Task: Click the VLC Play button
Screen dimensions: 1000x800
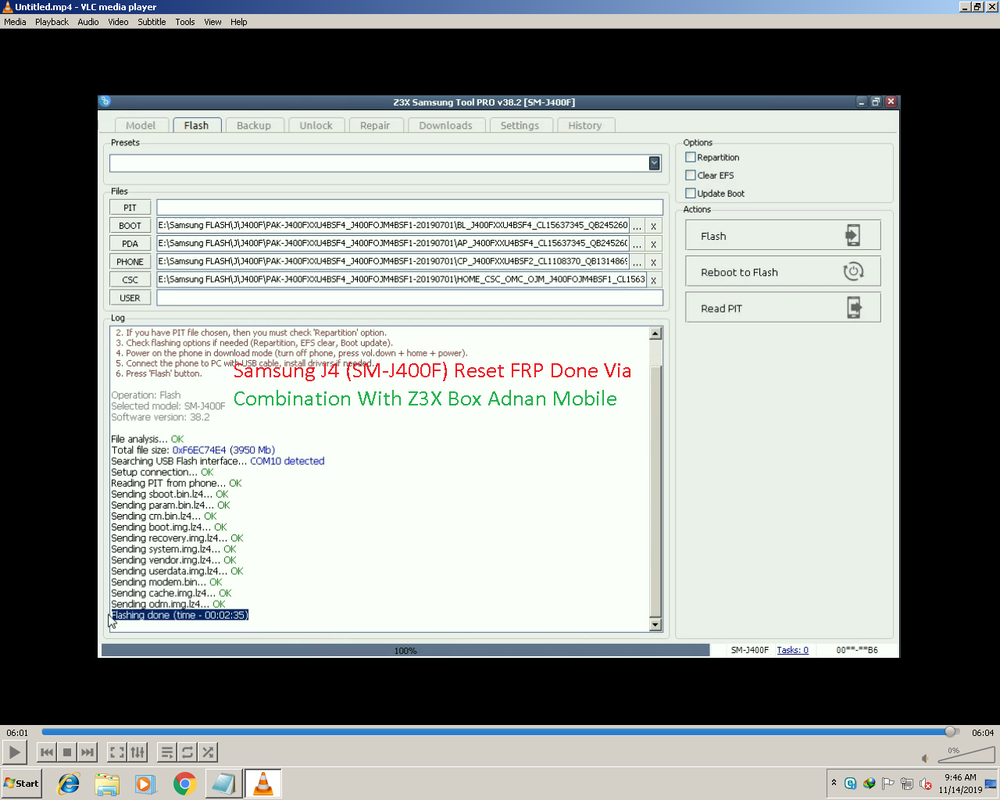Action: [14, 753]
